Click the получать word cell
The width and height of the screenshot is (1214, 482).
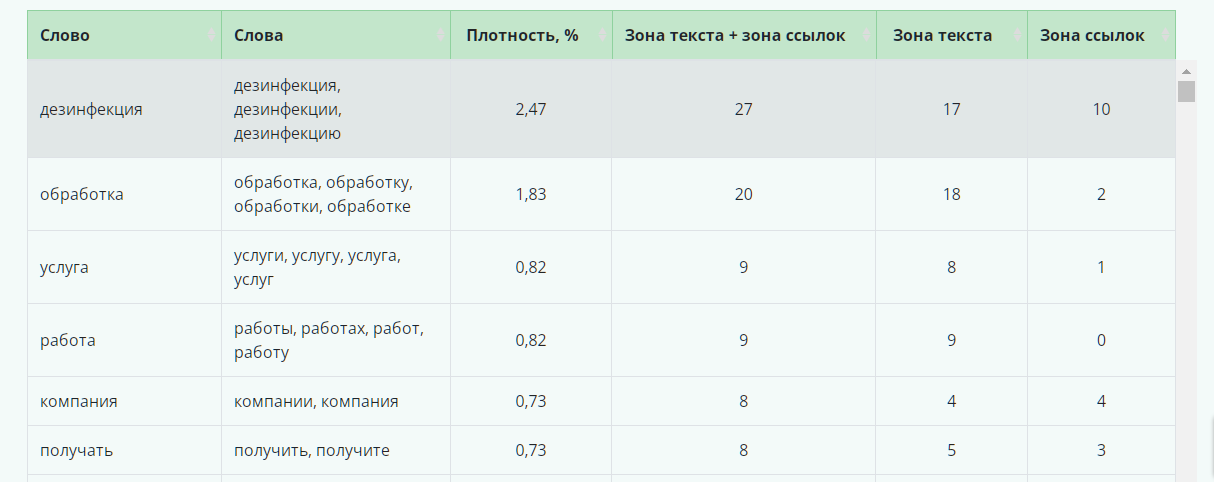click(x=124, y=450)
